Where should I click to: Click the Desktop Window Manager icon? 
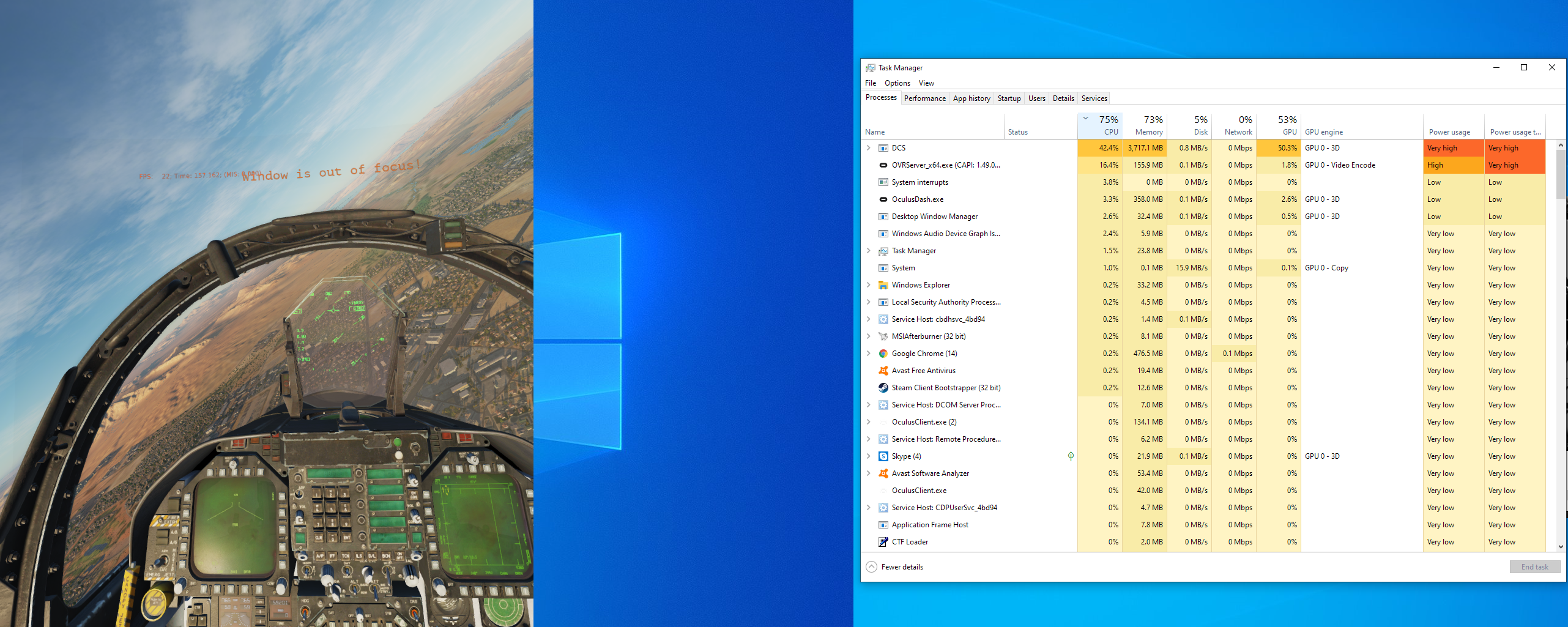[883, 217]
